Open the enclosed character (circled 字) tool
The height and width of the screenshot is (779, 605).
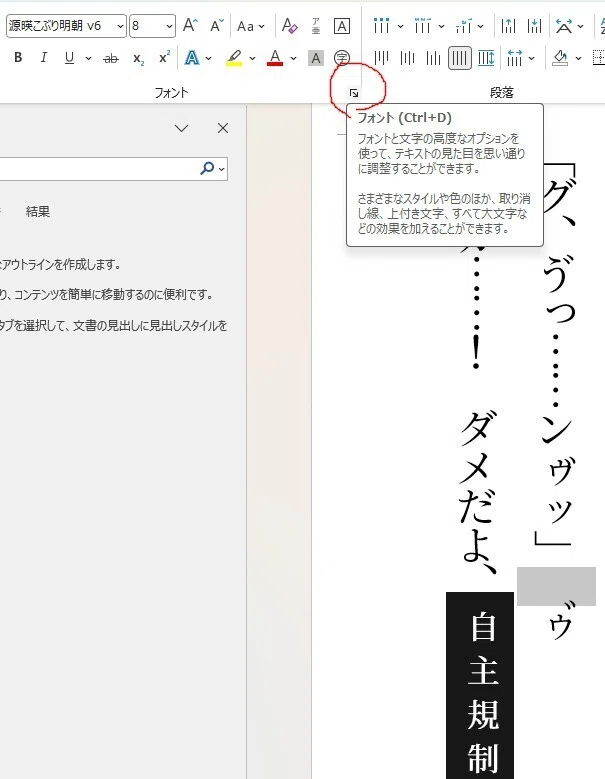(342, 58)
